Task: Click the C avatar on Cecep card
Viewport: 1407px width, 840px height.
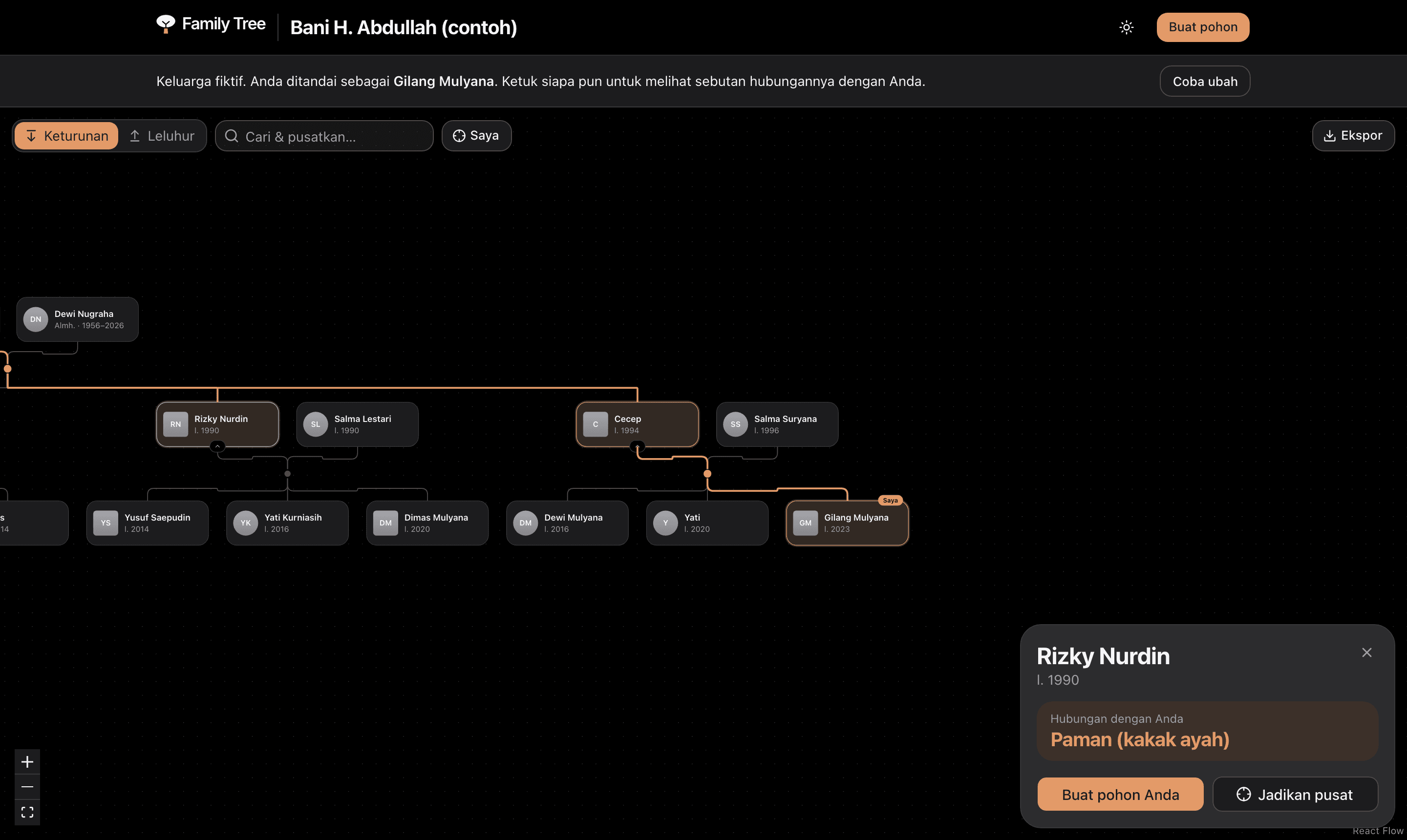Action: pyautogui.click(x=596, y=424)
